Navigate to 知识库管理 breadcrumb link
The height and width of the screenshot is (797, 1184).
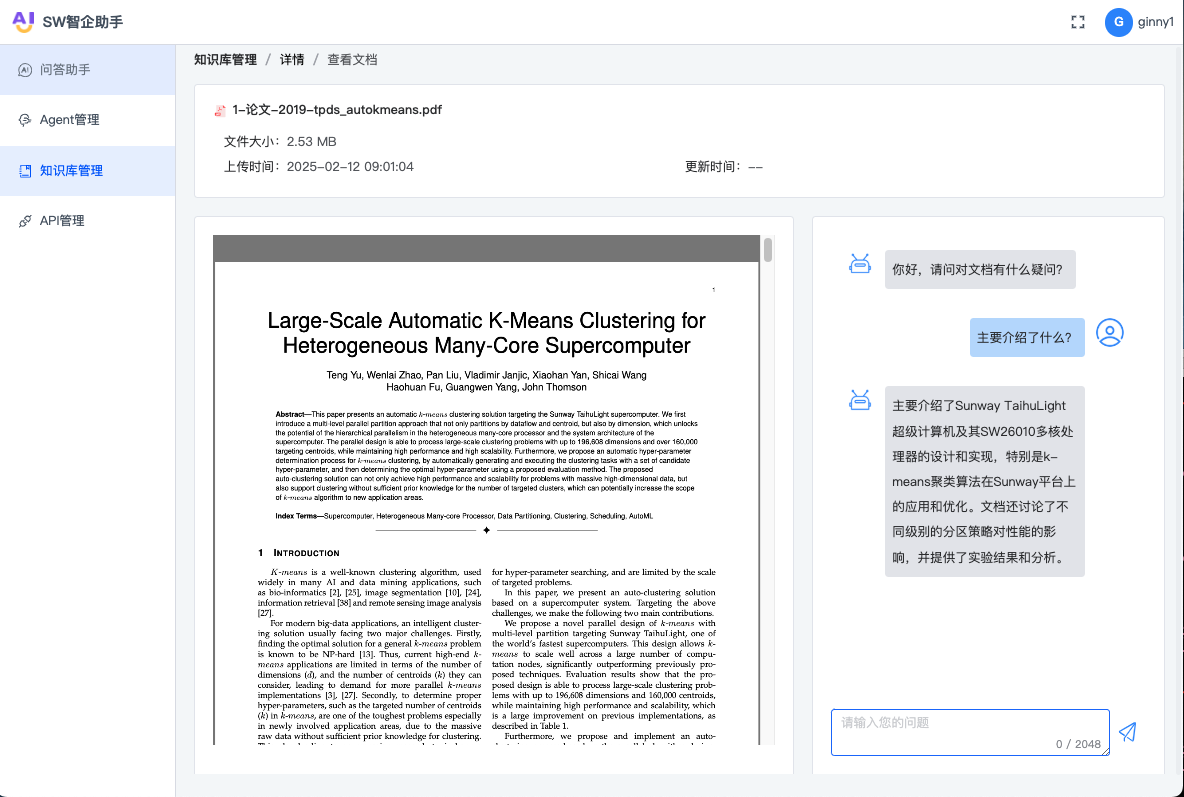point(225,60)
